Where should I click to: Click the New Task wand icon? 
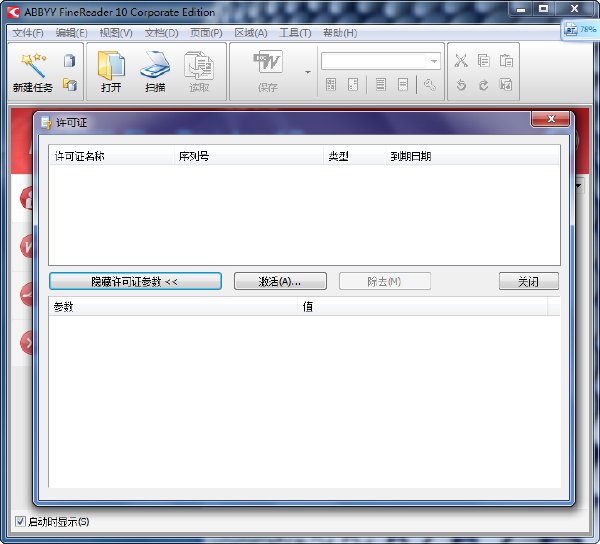(x=33, y=65)
